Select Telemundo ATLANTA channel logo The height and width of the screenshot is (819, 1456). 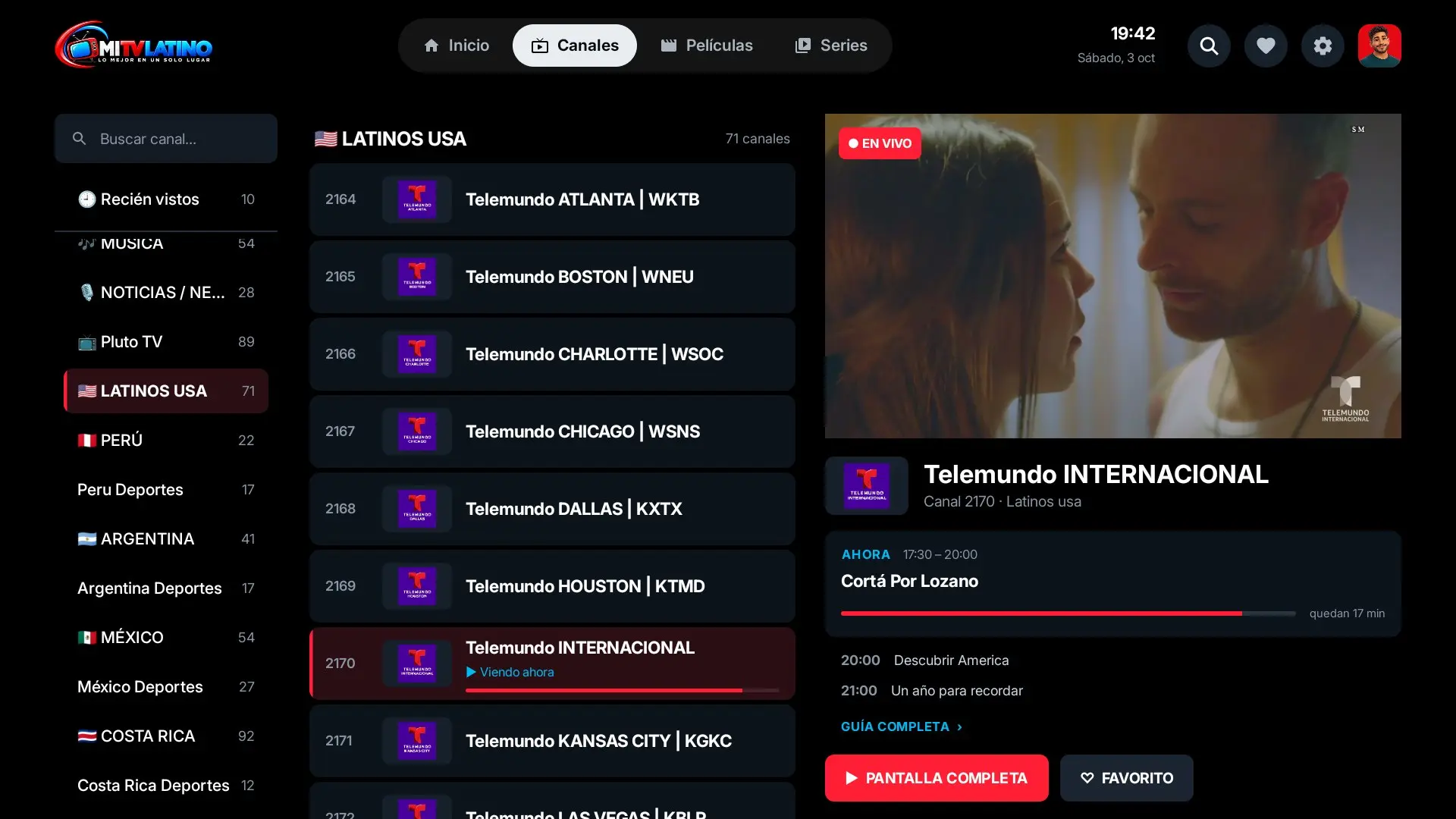[x=417, y=199]
